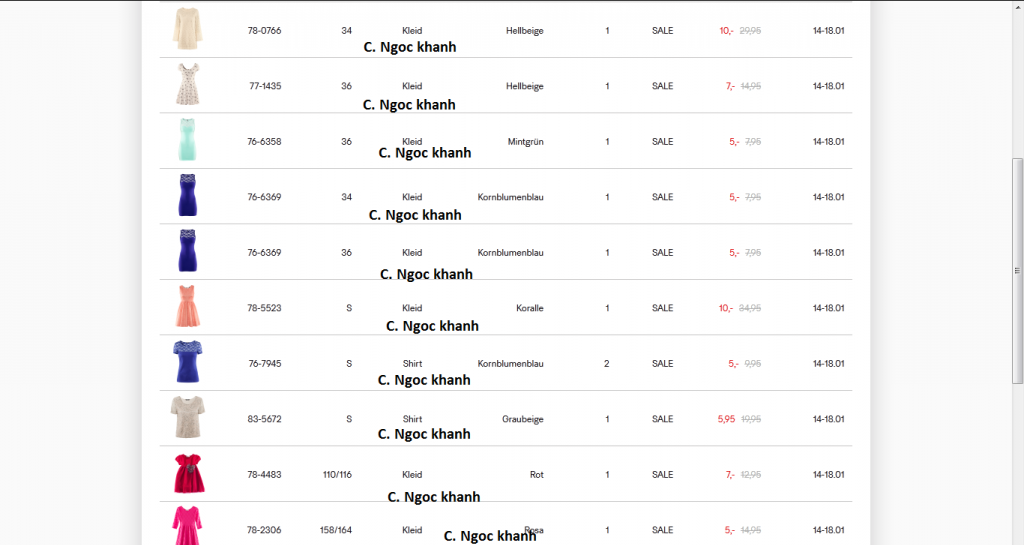The width and height of the screenshot is (1024, 545).
Task: Click the quantity 2 in the shirt row
Action: pyautogui.click(x=606, y=364)
